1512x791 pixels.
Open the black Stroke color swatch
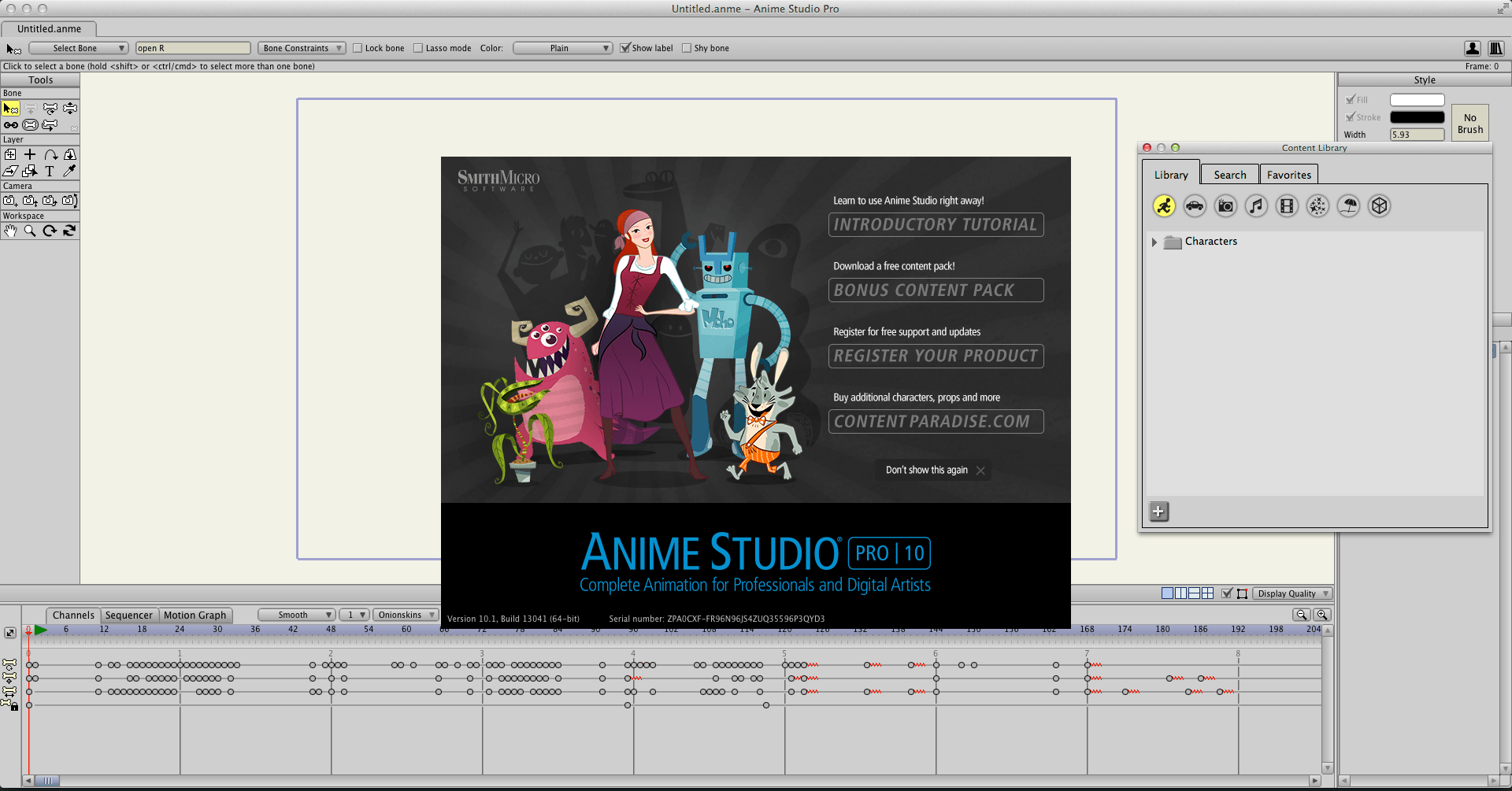point(1417,117)
